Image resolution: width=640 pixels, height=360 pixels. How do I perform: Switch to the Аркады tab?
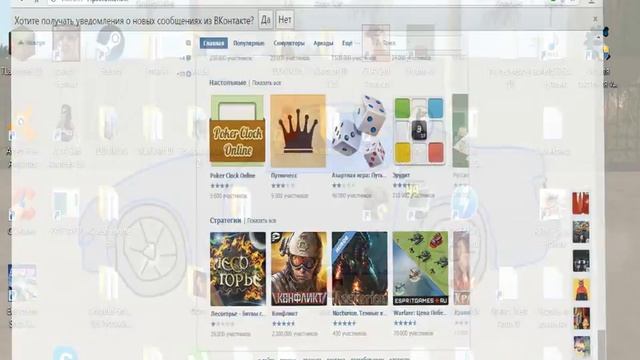(x=323, y=43)
